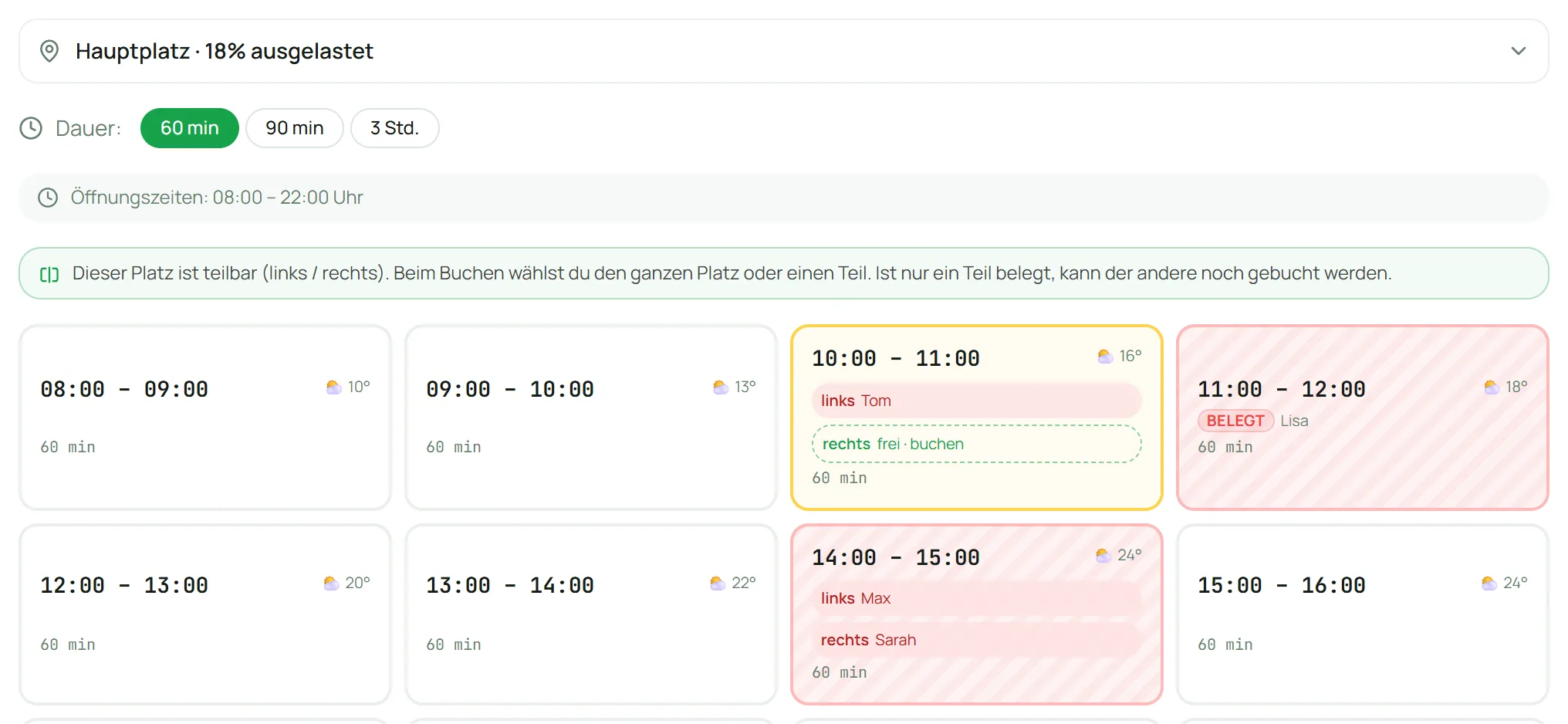Click the weather icon showing 20°
The width and height of the screenshot is (1568, 724).
[x=332, y=583]
